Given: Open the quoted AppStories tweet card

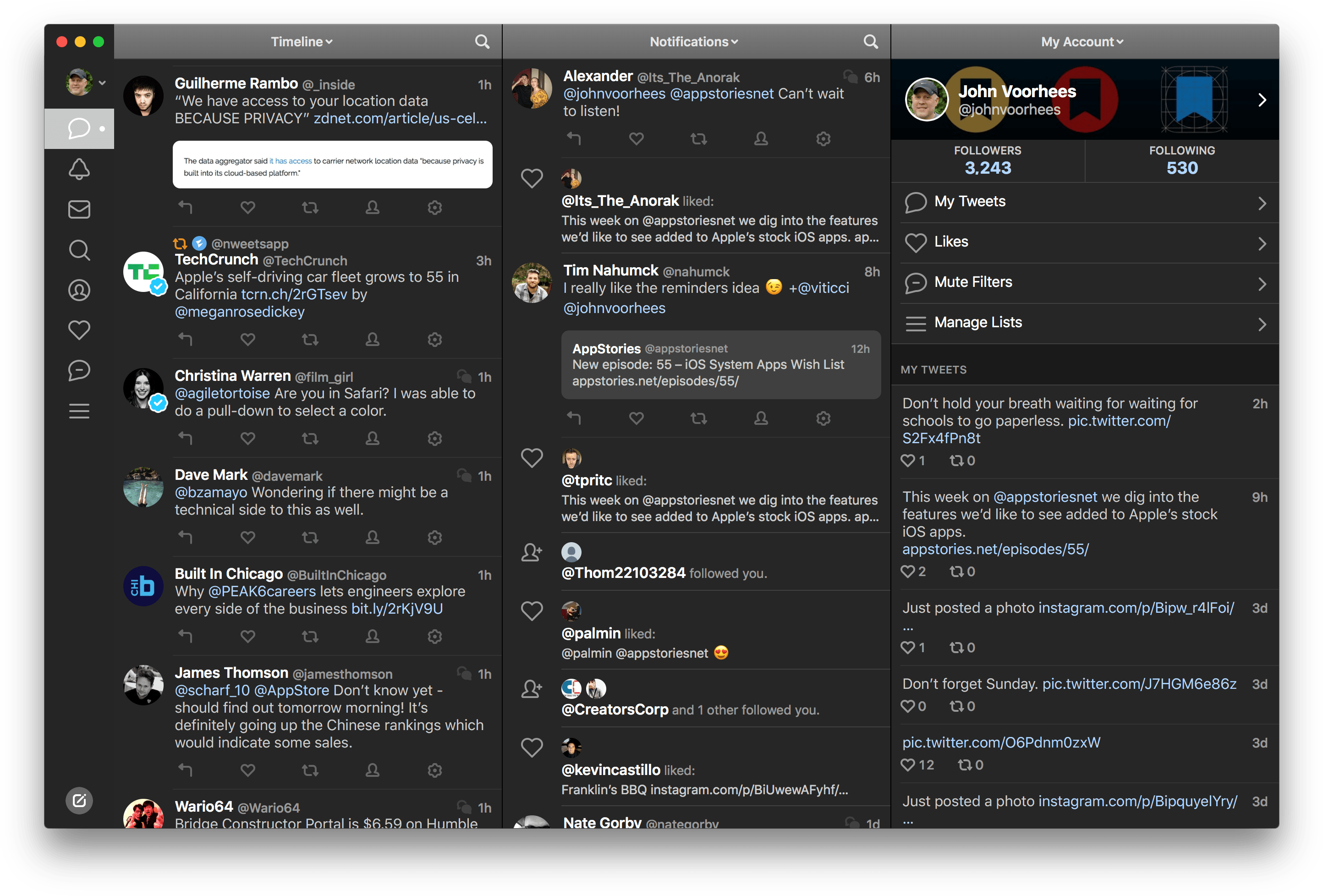Looking at the screenshot, I should 721,365.
